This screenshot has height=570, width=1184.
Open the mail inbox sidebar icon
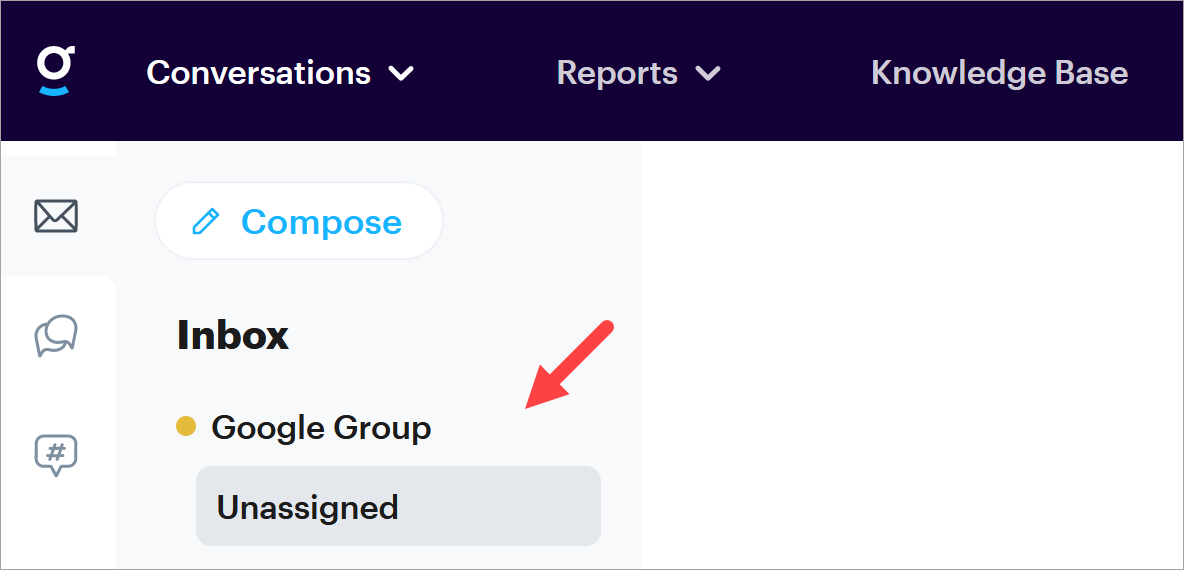click(x=57, y=216)
